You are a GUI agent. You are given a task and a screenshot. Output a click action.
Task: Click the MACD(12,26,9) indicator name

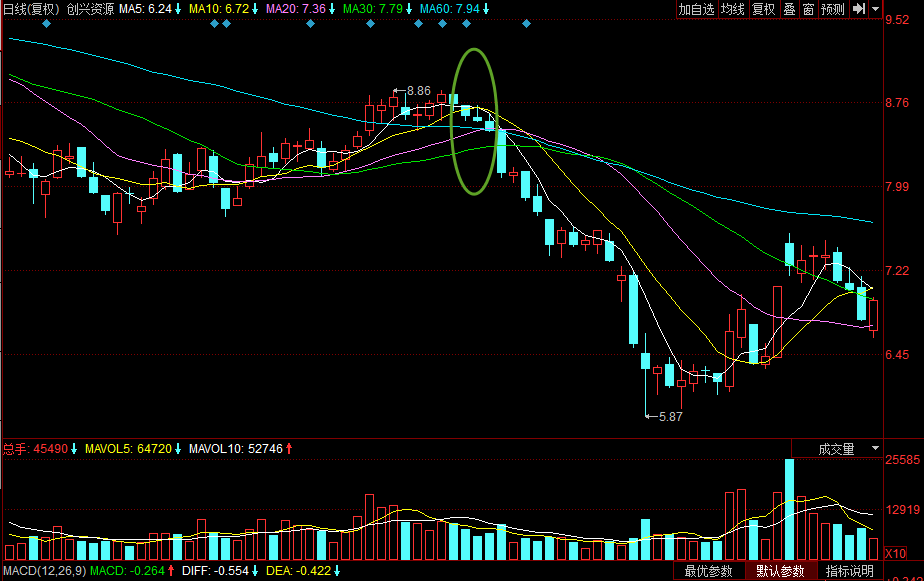(45, 571)
